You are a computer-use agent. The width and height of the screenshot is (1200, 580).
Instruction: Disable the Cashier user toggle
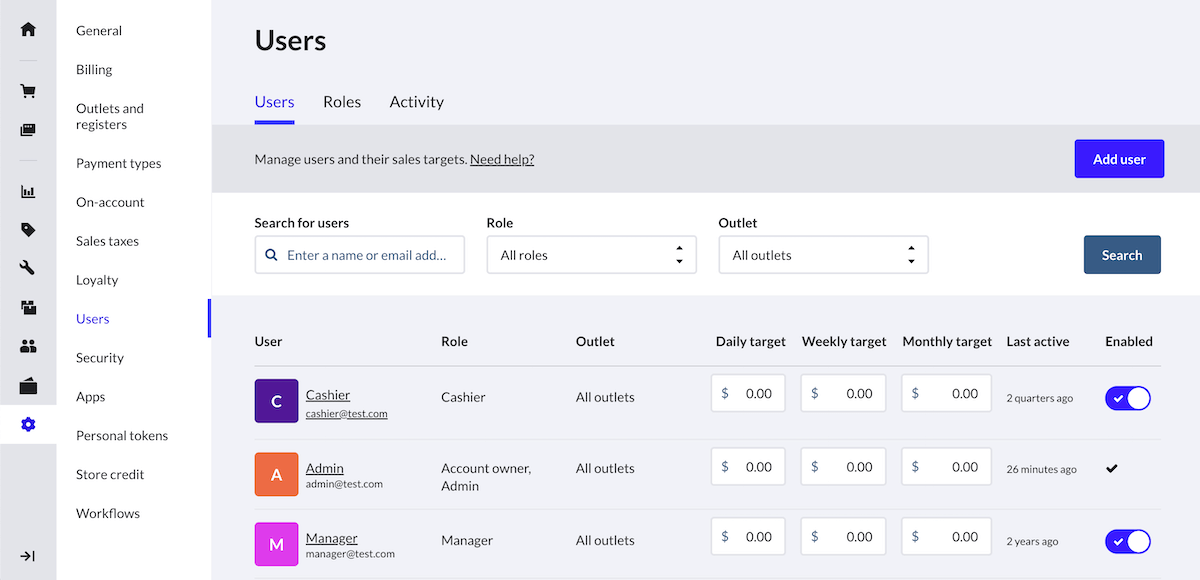click(x=1127, y=398)
